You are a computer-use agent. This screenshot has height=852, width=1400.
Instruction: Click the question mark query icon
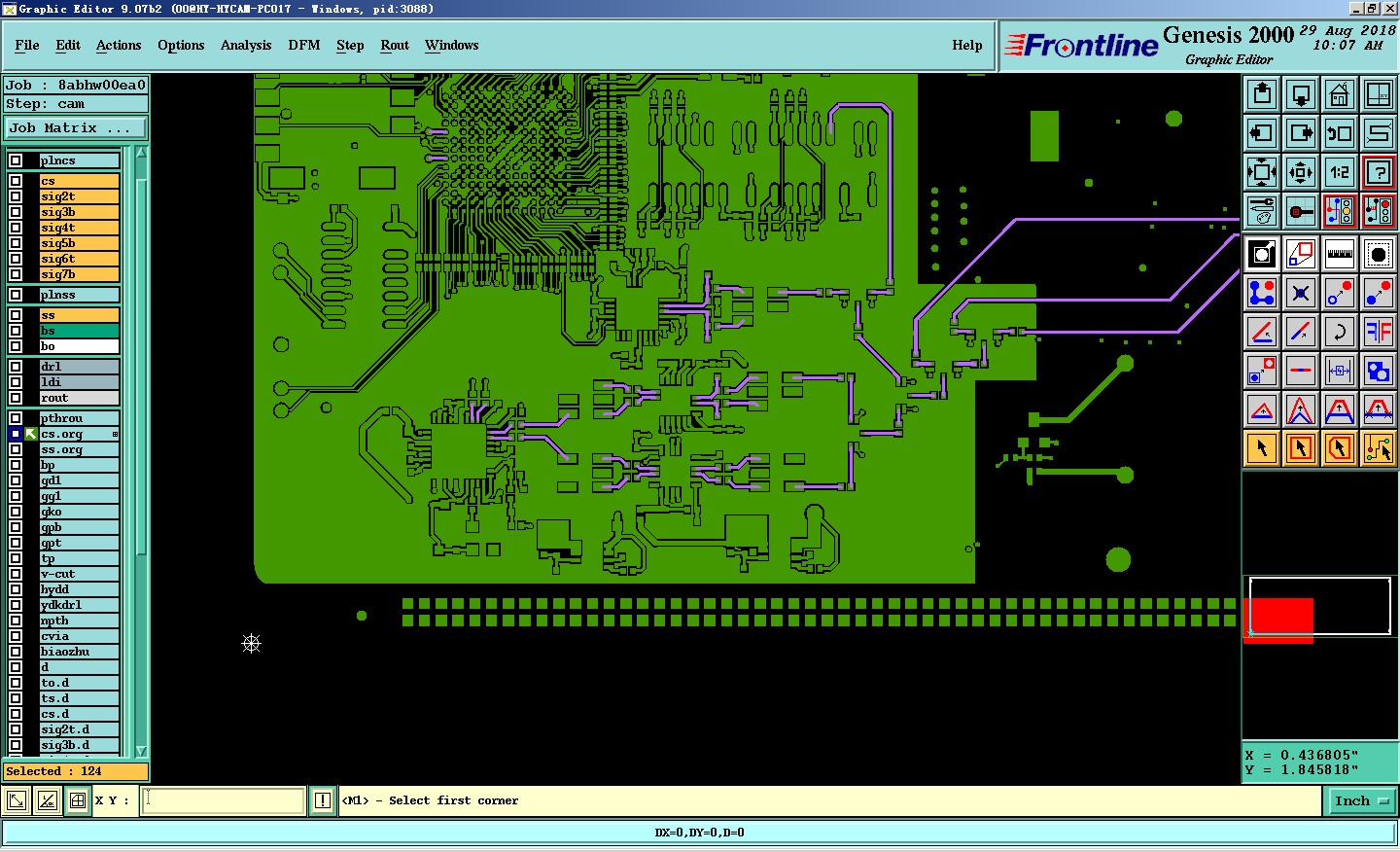point(1379,172)
